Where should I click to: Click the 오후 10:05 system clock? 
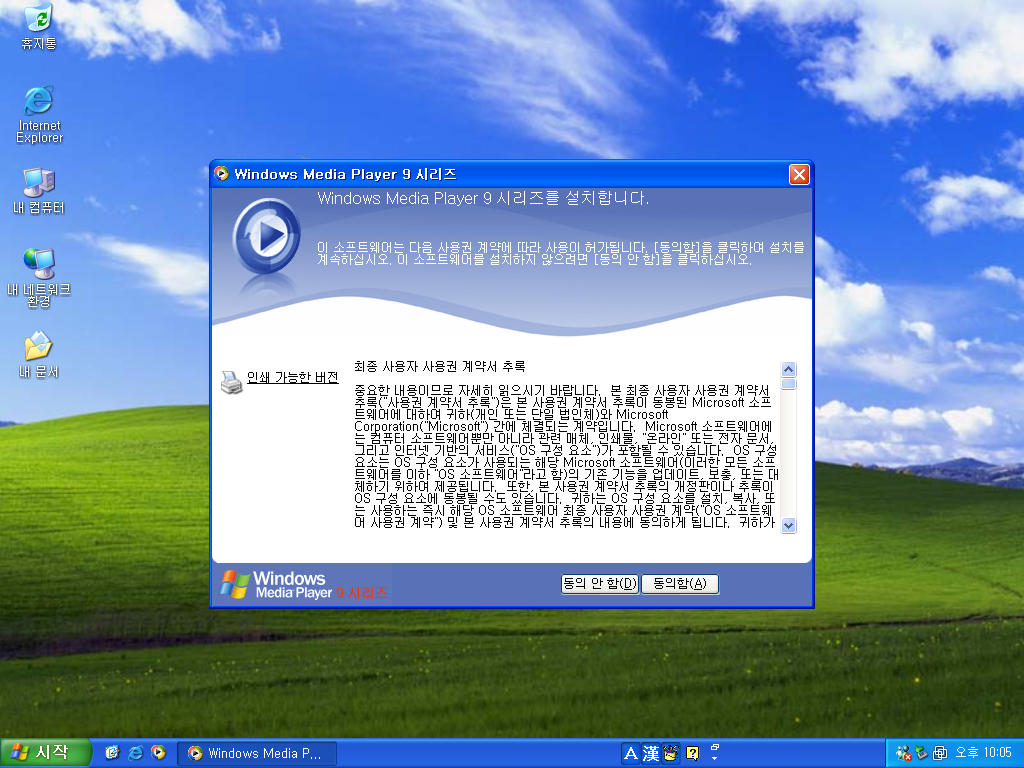point(983,753)
